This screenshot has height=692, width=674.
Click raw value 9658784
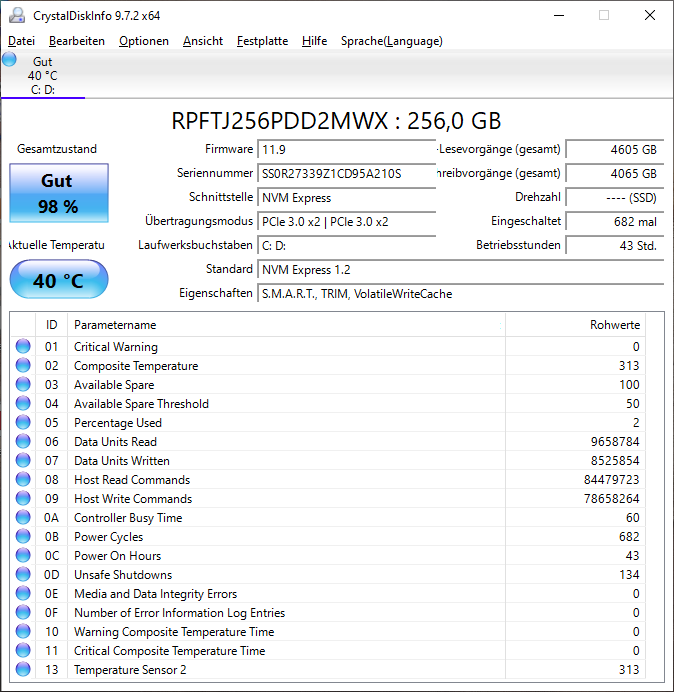point(615,442)
